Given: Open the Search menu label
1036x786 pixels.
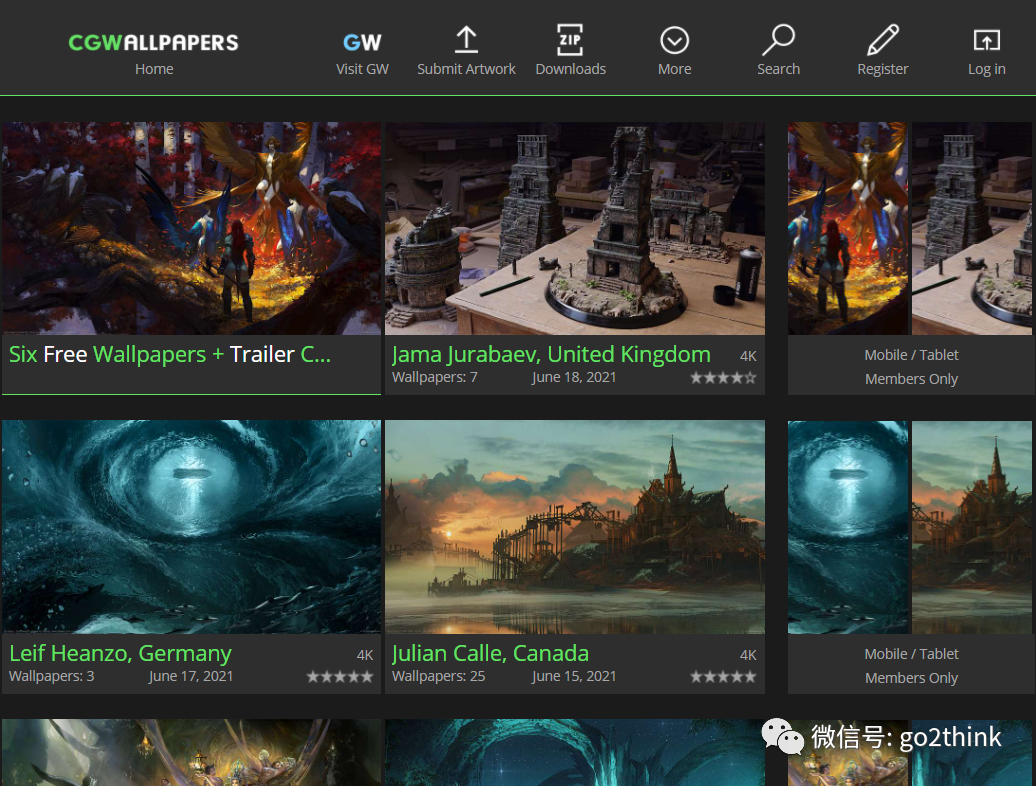Looking at the screenshot, I should [x=778, y=69].
